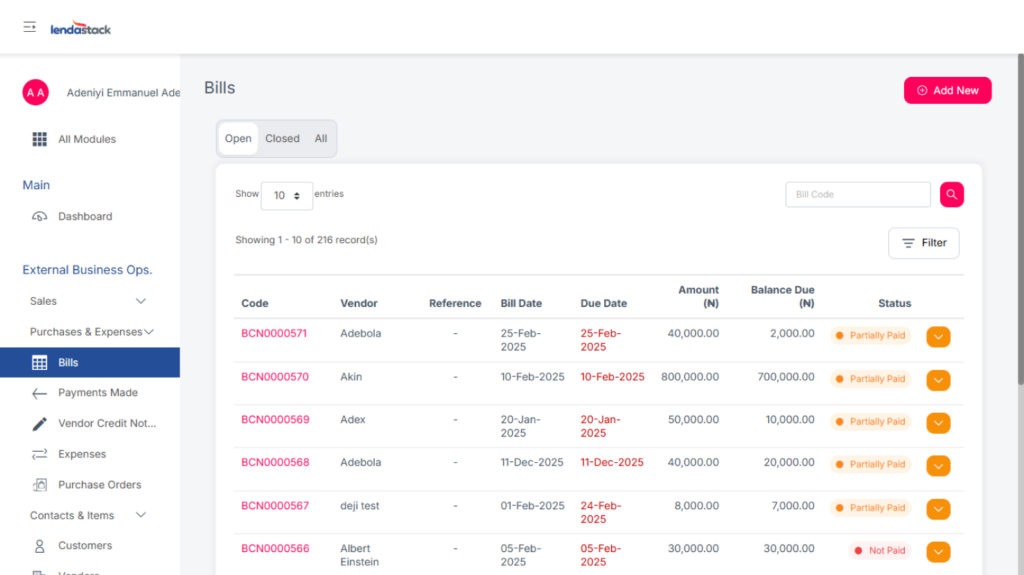The width and height of the screenshot is (1024, 575).
Task: Open the show entries count dropdown
Action: coord(286,196)
